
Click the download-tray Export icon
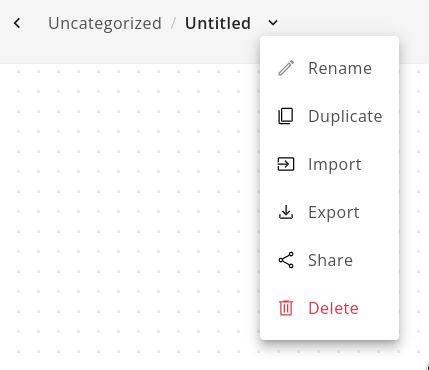click(x=286, y=212)
